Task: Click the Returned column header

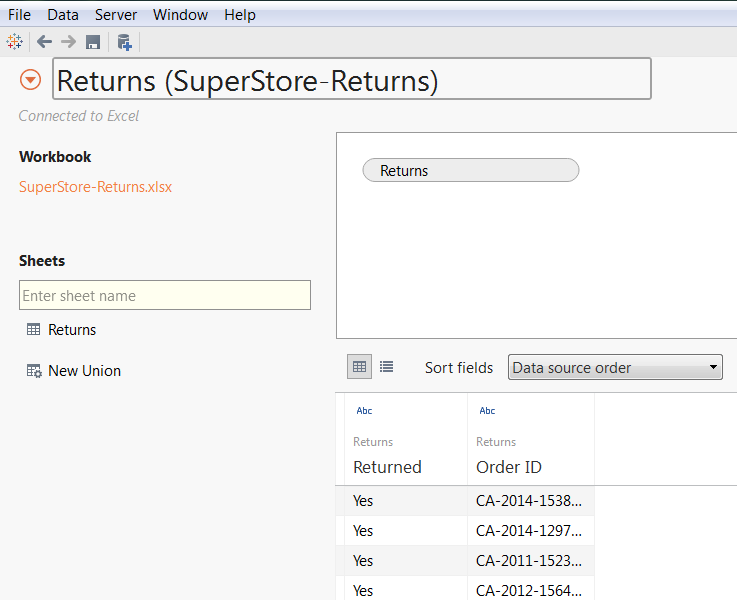Action: click(x=387, y=467)
